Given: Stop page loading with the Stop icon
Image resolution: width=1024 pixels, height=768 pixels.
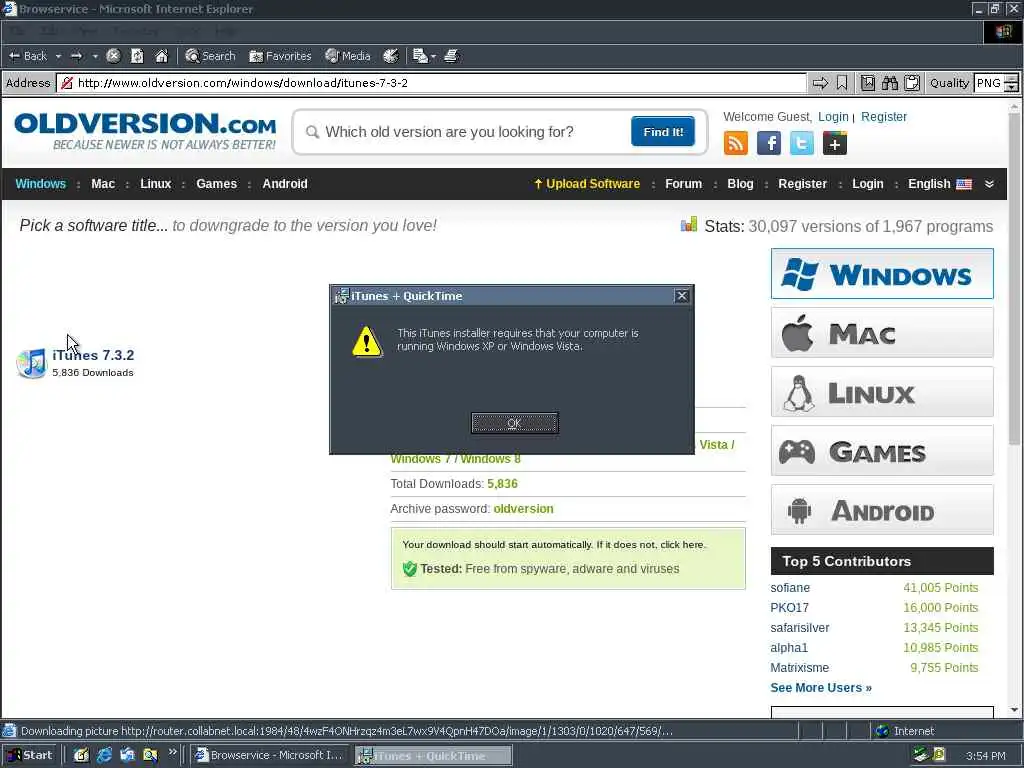Looking at the screenshot, I should [113, 56].
